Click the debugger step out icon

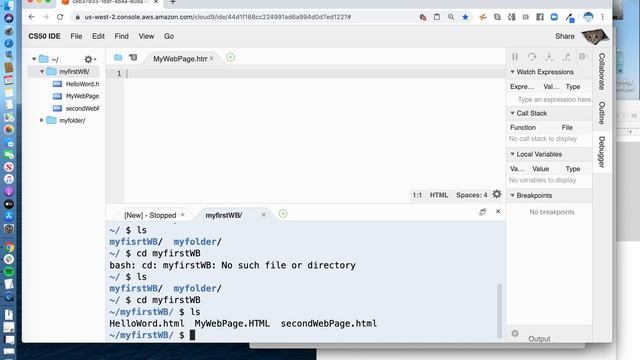click(566, 57)
